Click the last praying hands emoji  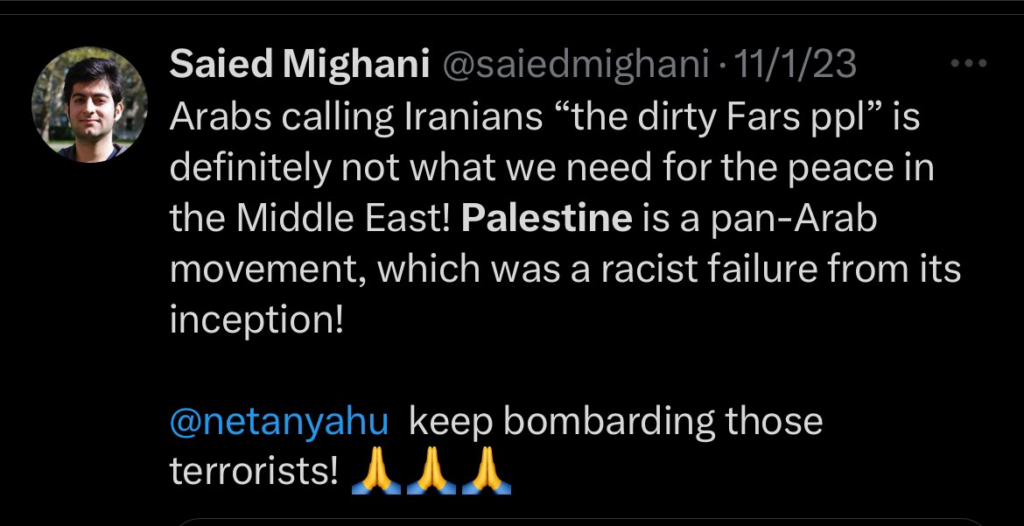pos(487,472)
